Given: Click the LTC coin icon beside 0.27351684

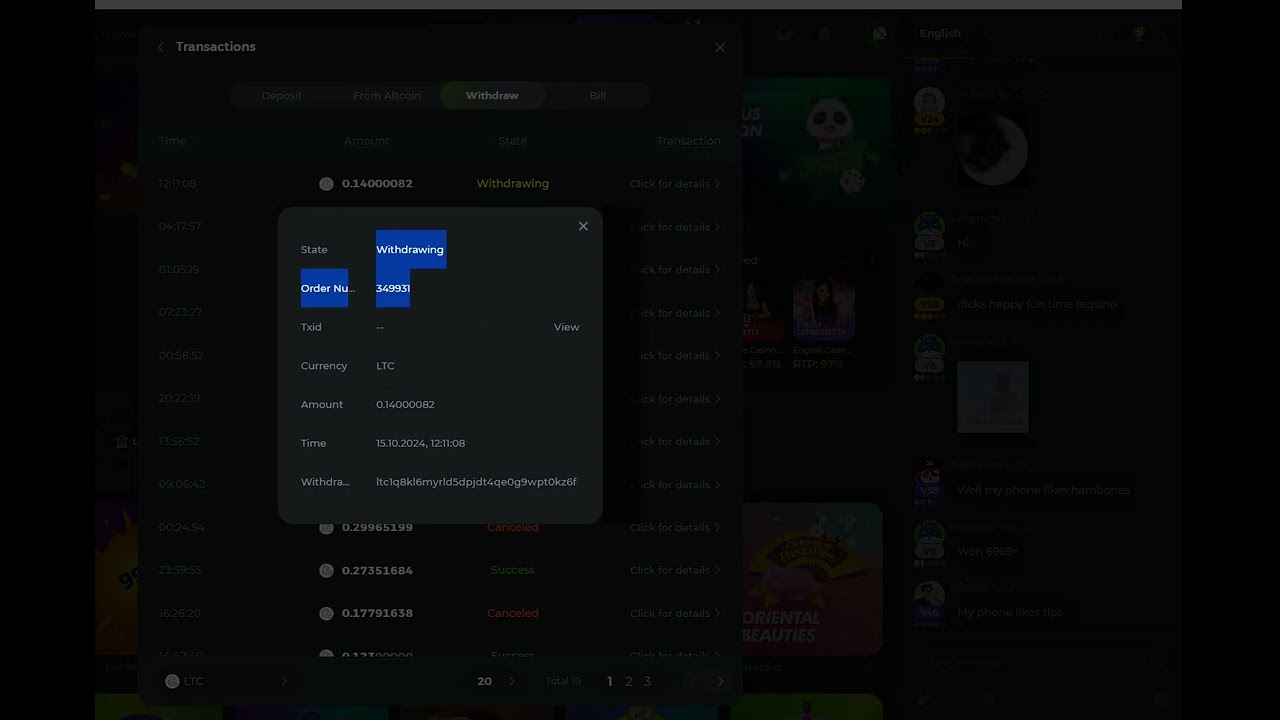Looking at the screenshot, I should pos(326,570).
